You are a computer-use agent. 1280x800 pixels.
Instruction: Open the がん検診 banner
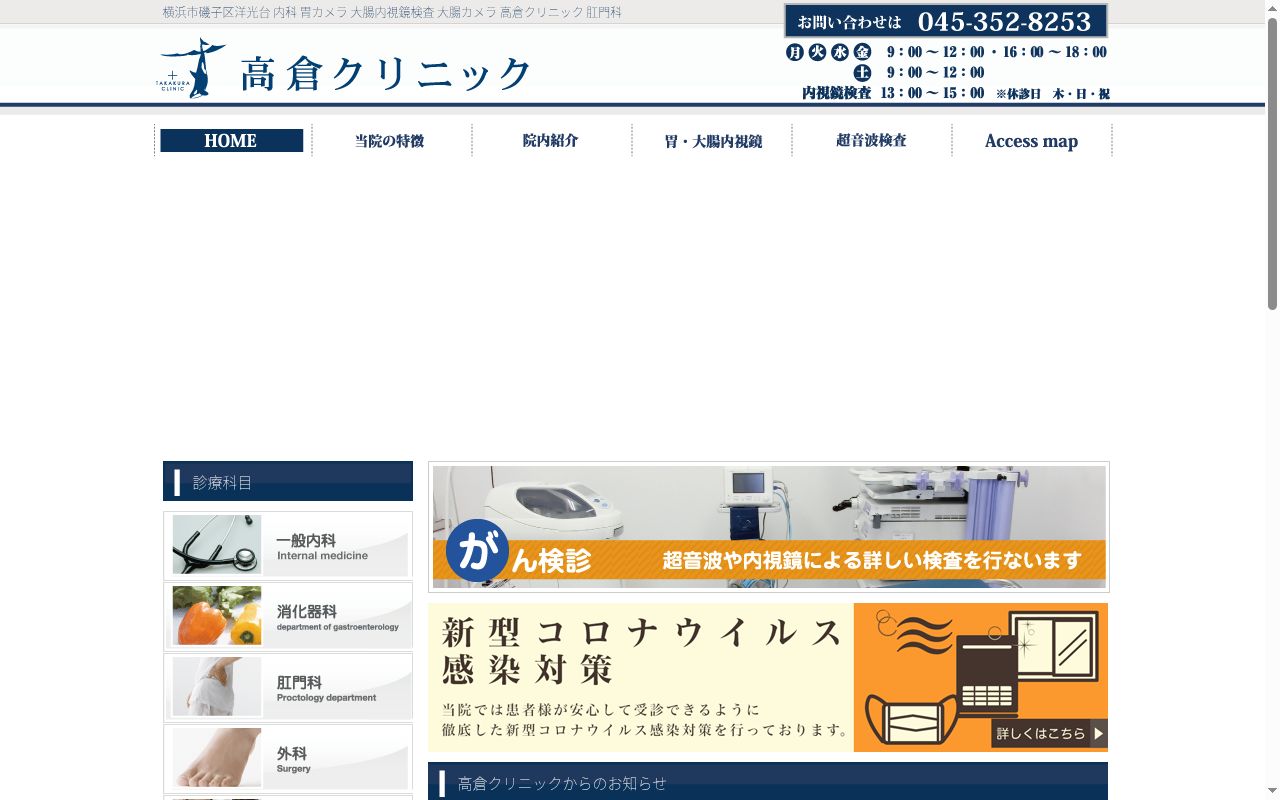coord(769,527)
